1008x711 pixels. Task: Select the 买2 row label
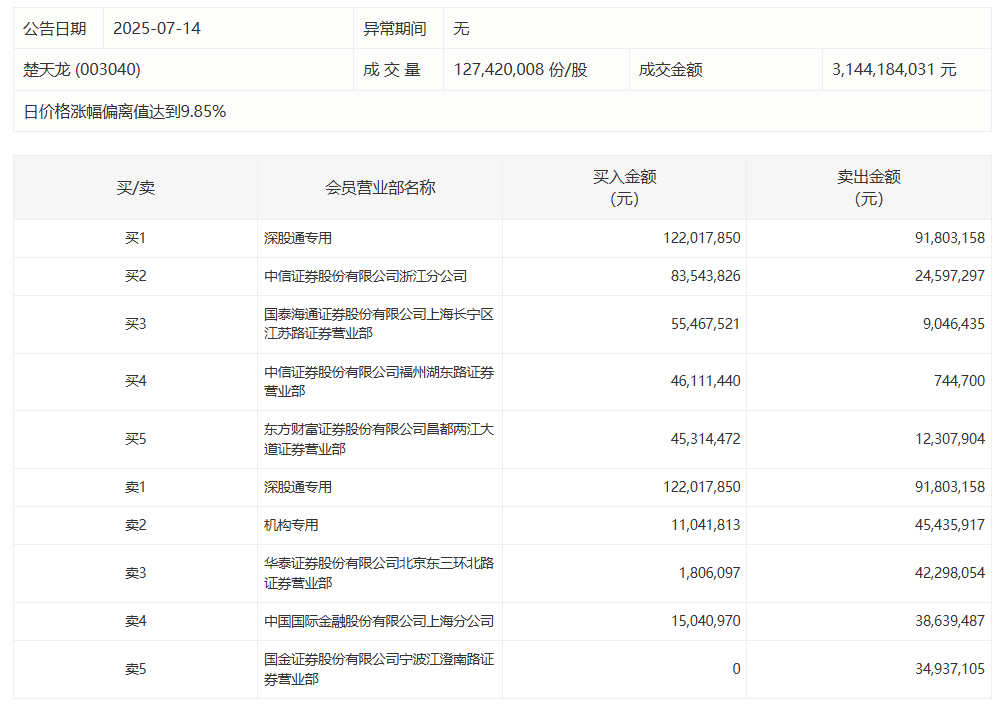coord(136,276)
